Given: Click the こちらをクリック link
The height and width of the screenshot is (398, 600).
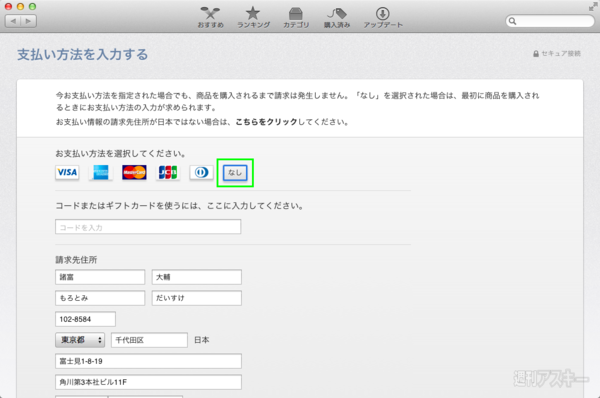Looking at the screenshot, I should pos(266,122).
